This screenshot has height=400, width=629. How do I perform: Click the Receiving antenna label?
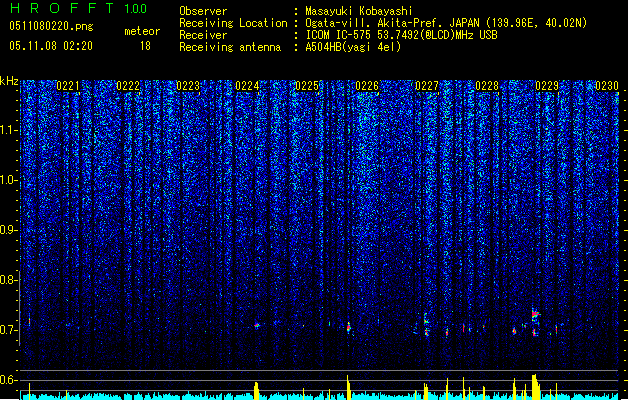(230, 47)
